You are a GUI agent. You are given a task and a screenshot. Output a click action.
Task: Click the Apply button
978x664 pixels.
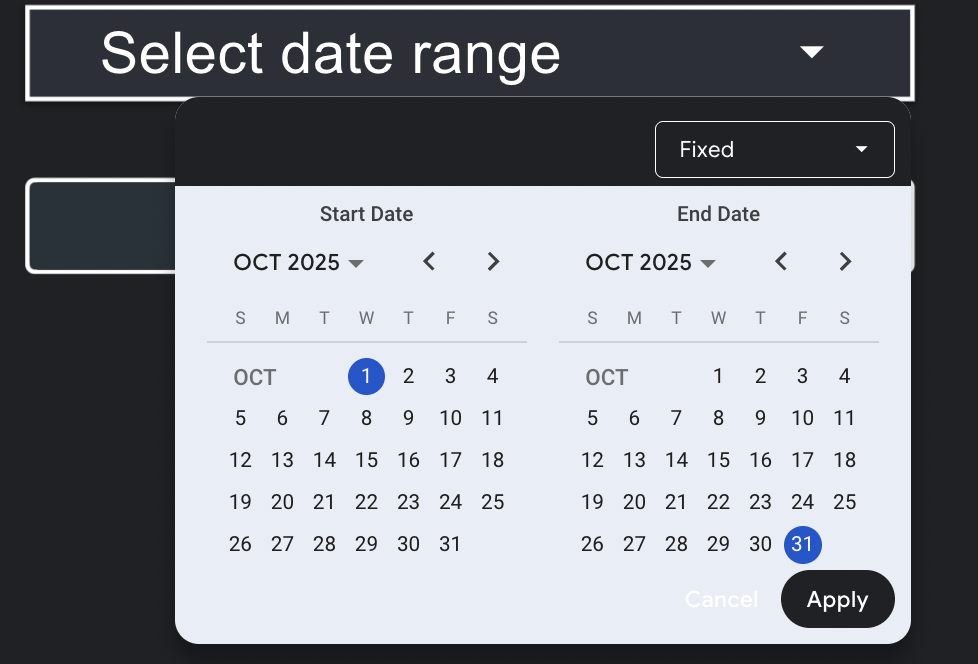pos(837,599)
